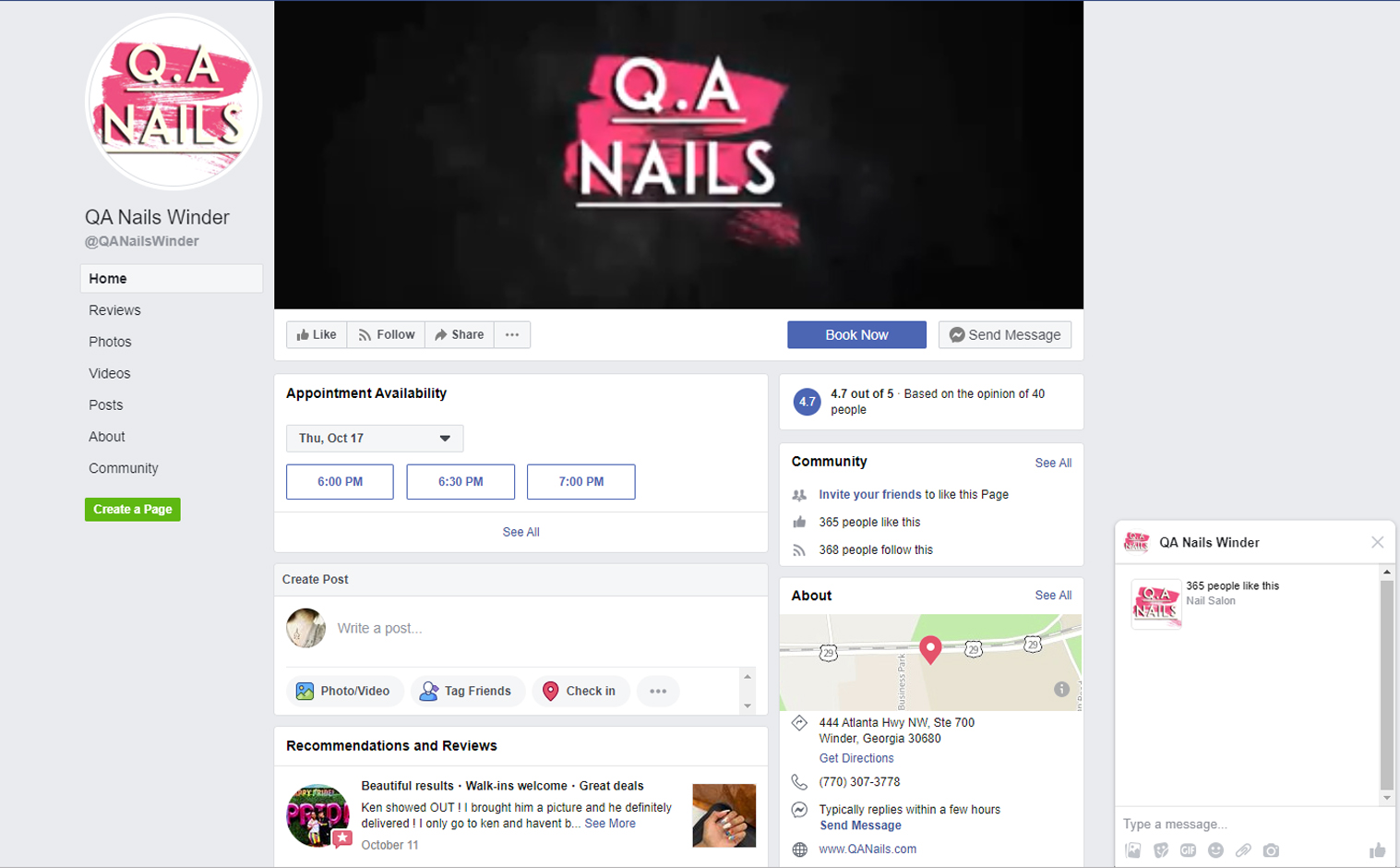Click the chat window page avatar in header
Screen dimensions: 1400x868
1137,542
